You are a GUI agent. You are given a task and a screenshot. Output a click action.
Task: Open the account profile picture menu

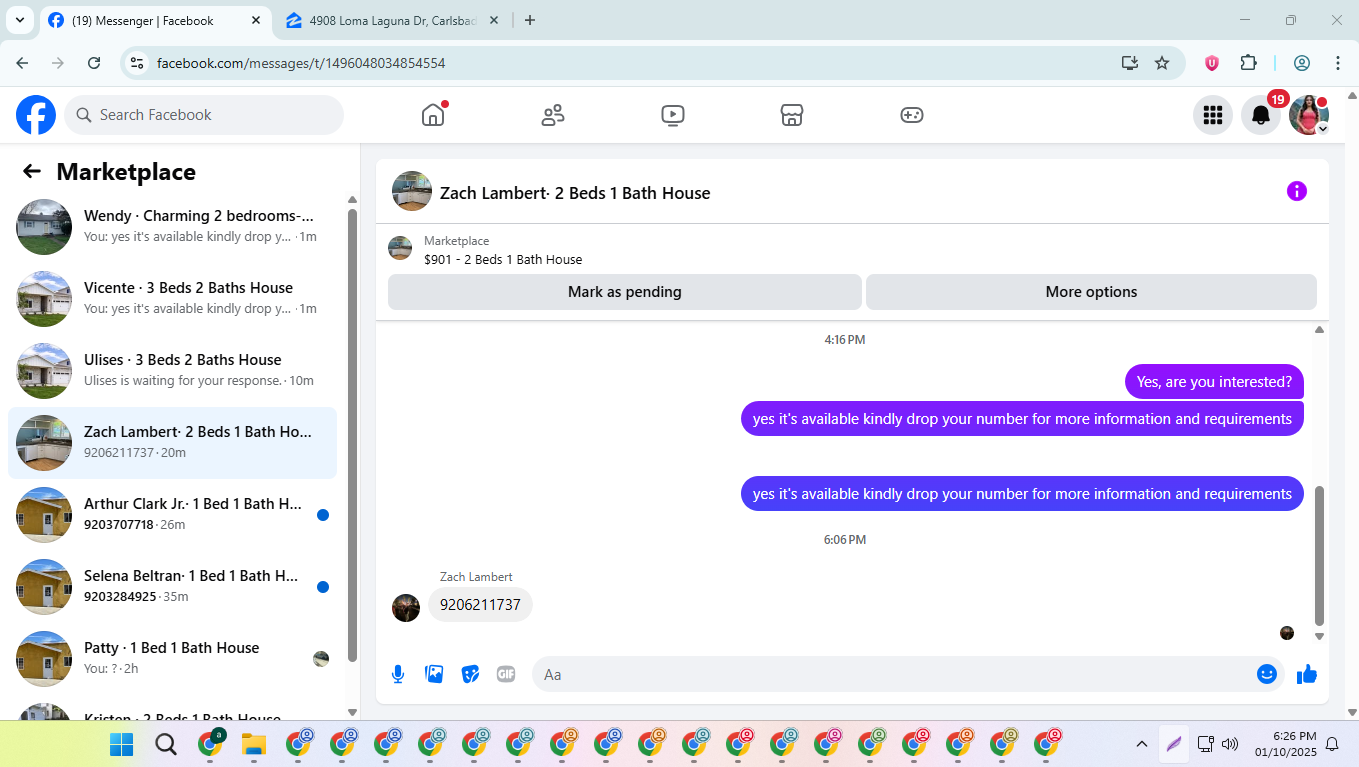(1309, 115)
